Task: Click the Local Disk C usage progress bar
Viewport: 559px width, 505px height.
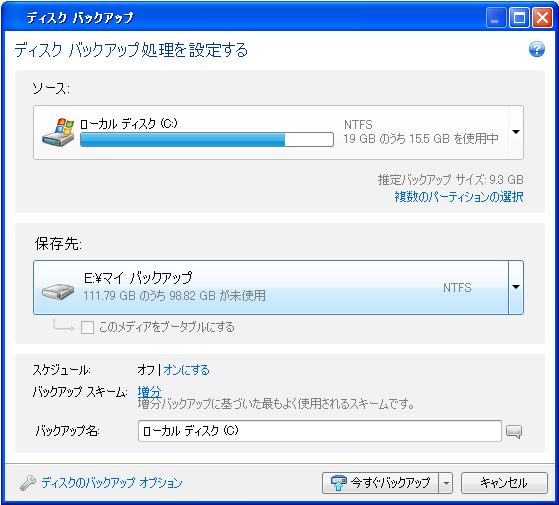Action: [x=207, y=139]
